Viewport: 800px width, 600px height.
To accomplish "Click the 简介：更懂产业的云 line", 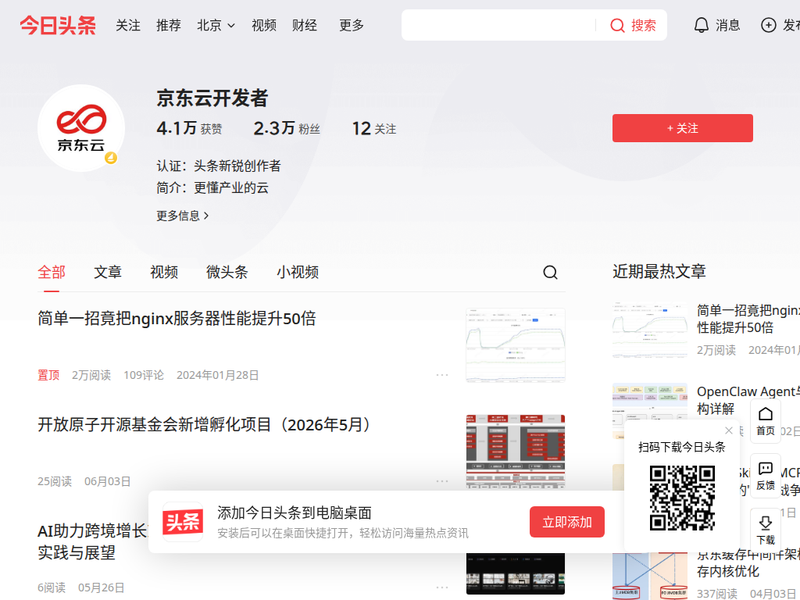I will [212, 188].
